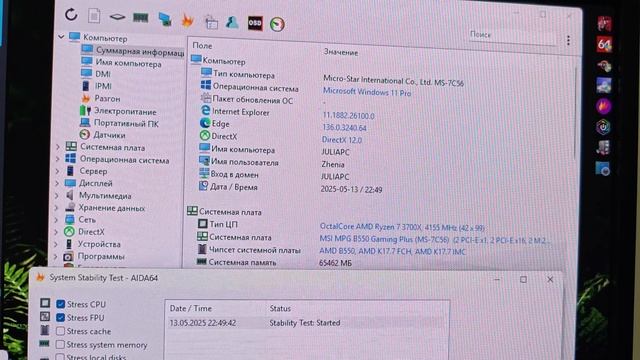Open the preferences list toolbar icon
The image size is (640, 360).
[x=211, y=22]
